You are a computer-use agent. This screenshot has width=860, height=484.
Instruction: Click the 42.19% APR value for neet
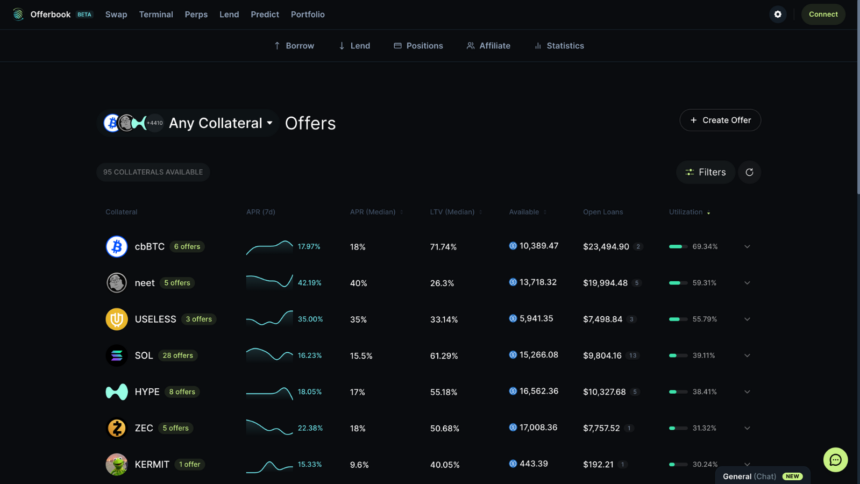309,283
